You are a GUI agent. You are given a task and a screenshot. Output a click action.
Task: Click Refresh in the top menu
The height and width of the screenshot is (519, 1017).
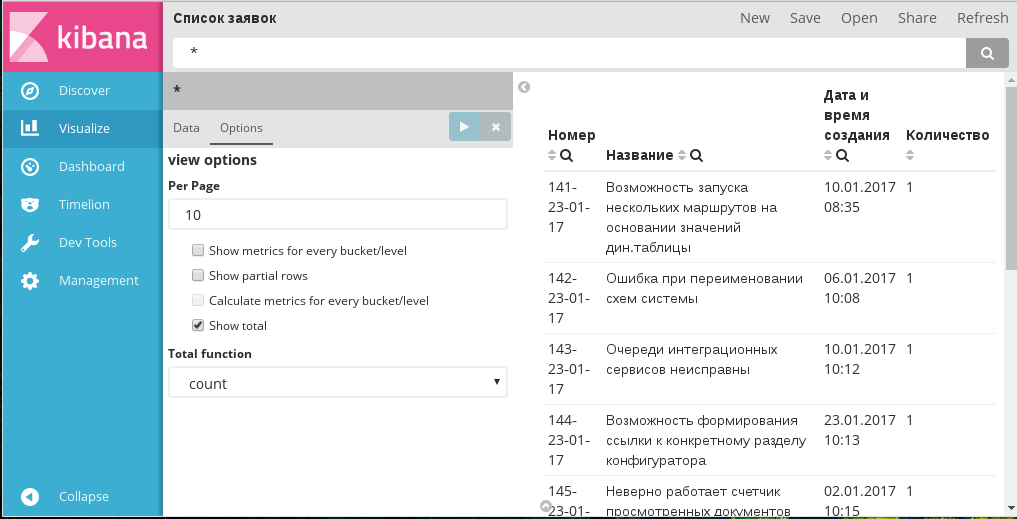pyautogui.click(x=983, y=18)
